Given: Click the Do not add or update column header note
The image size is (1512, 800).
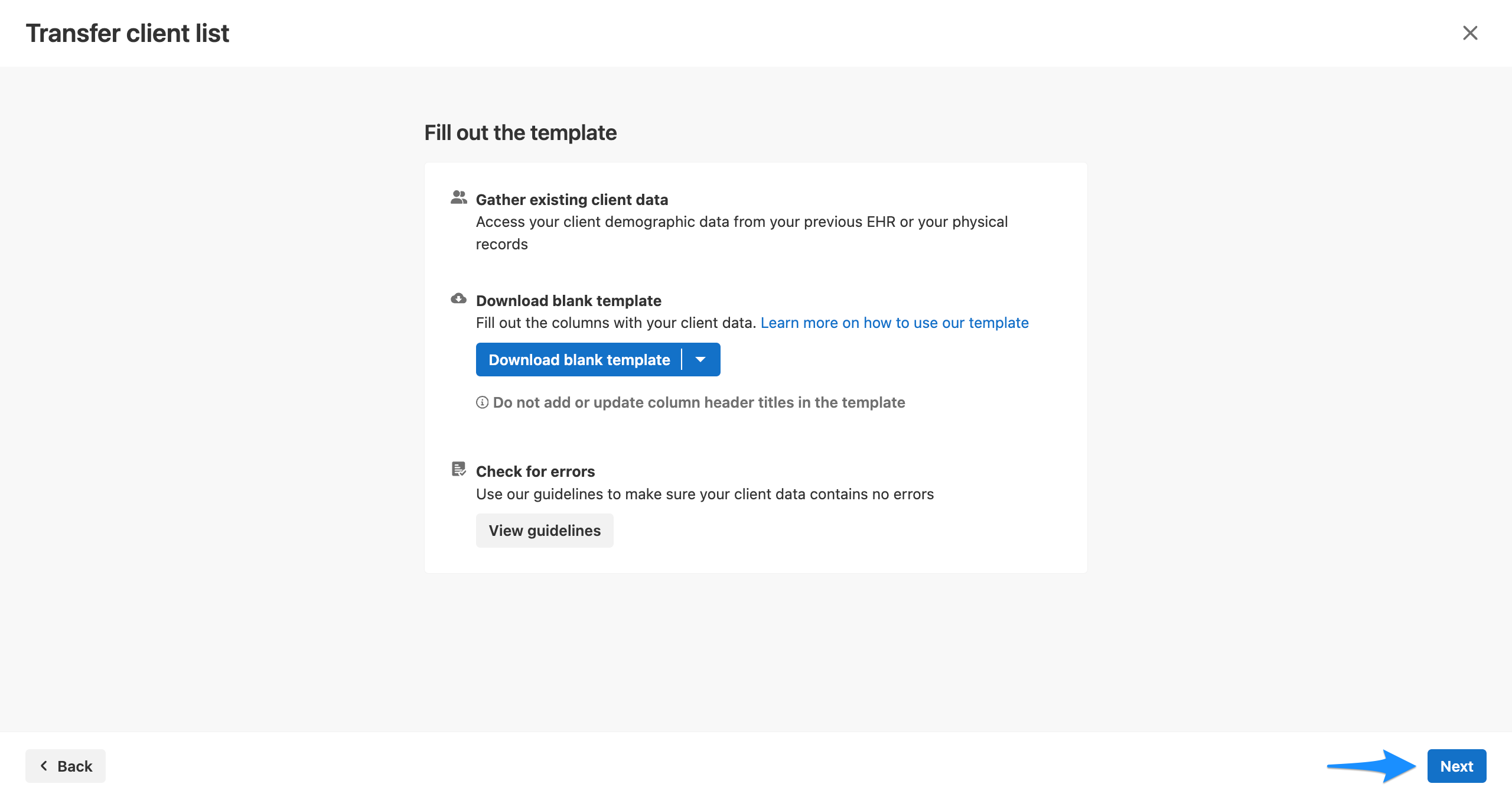Looking at the screenshot, I should point(699,402).
